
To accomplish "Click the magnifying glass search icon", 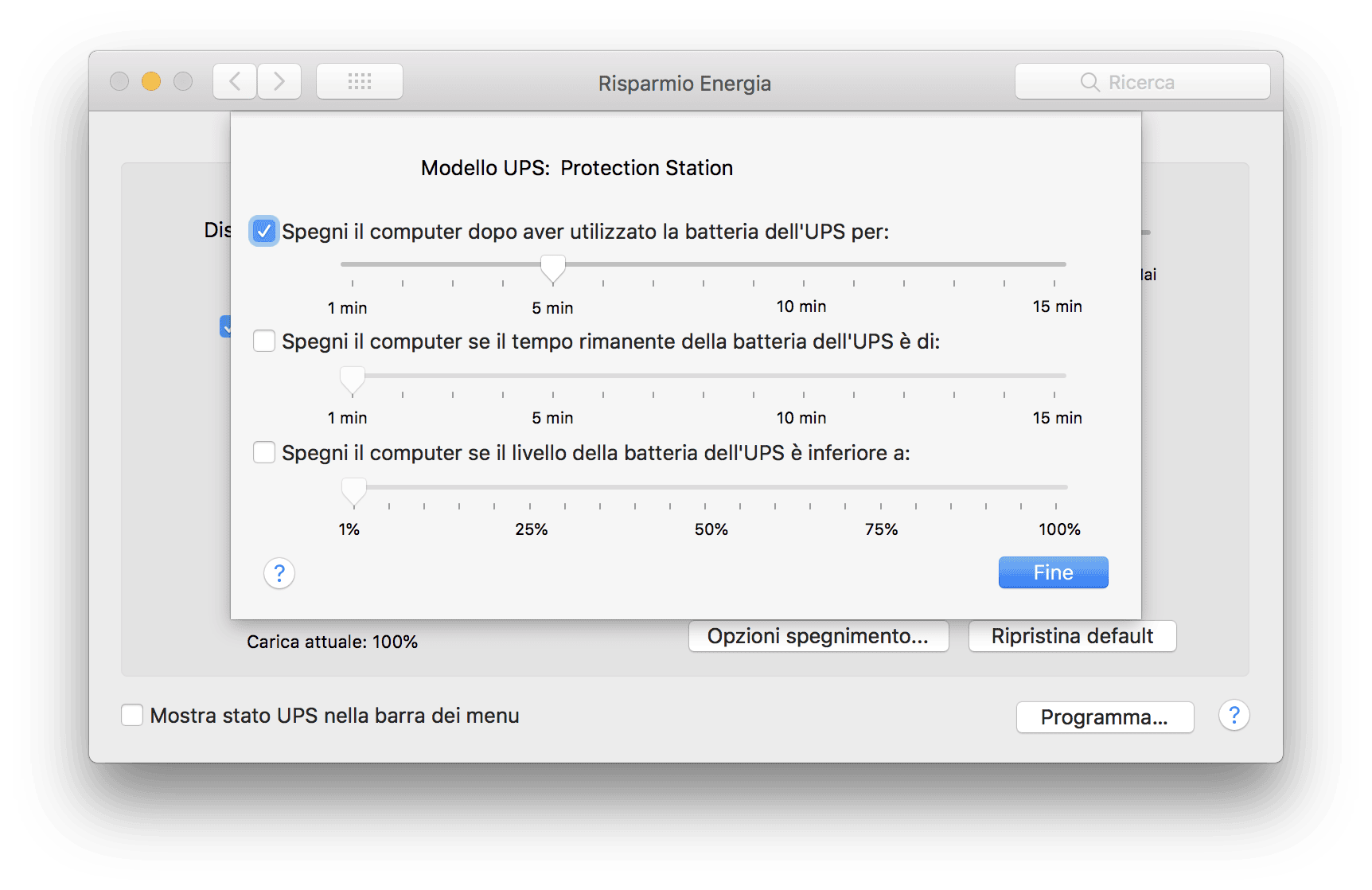I will pyautogui.click(x=1090, y=82).
